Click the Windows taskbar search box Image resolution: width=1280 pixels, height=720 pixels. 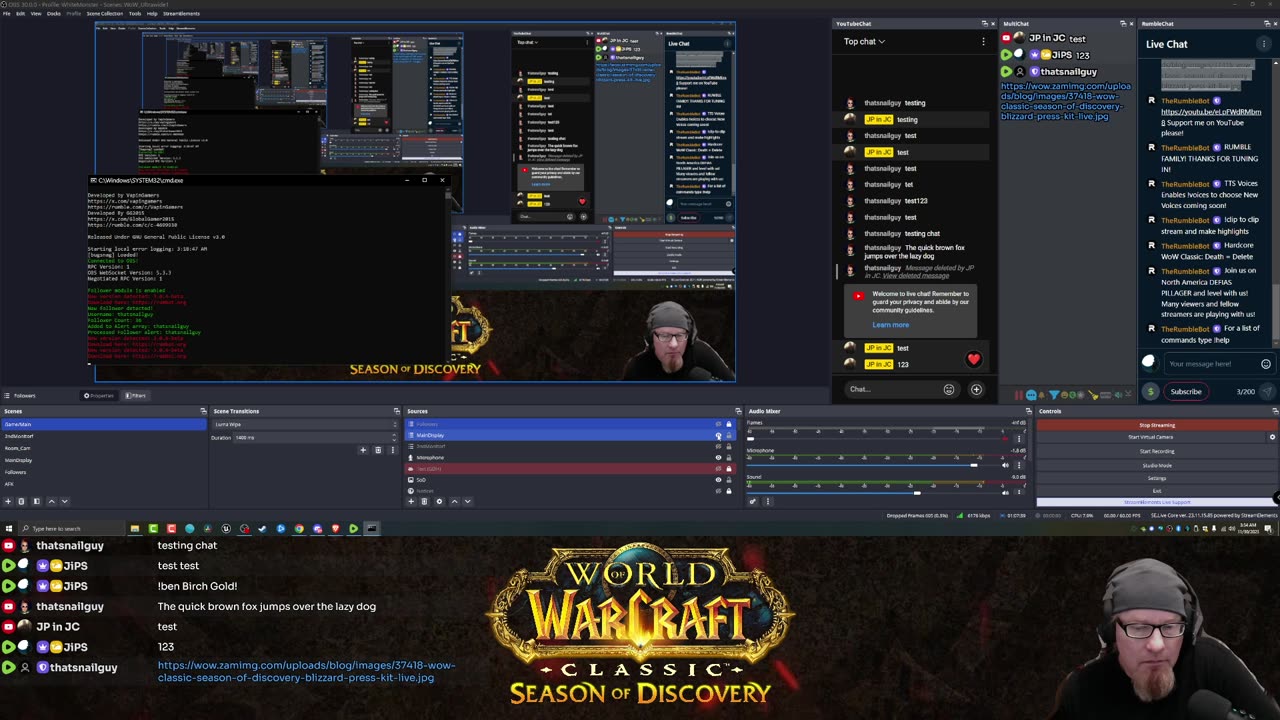70,528
